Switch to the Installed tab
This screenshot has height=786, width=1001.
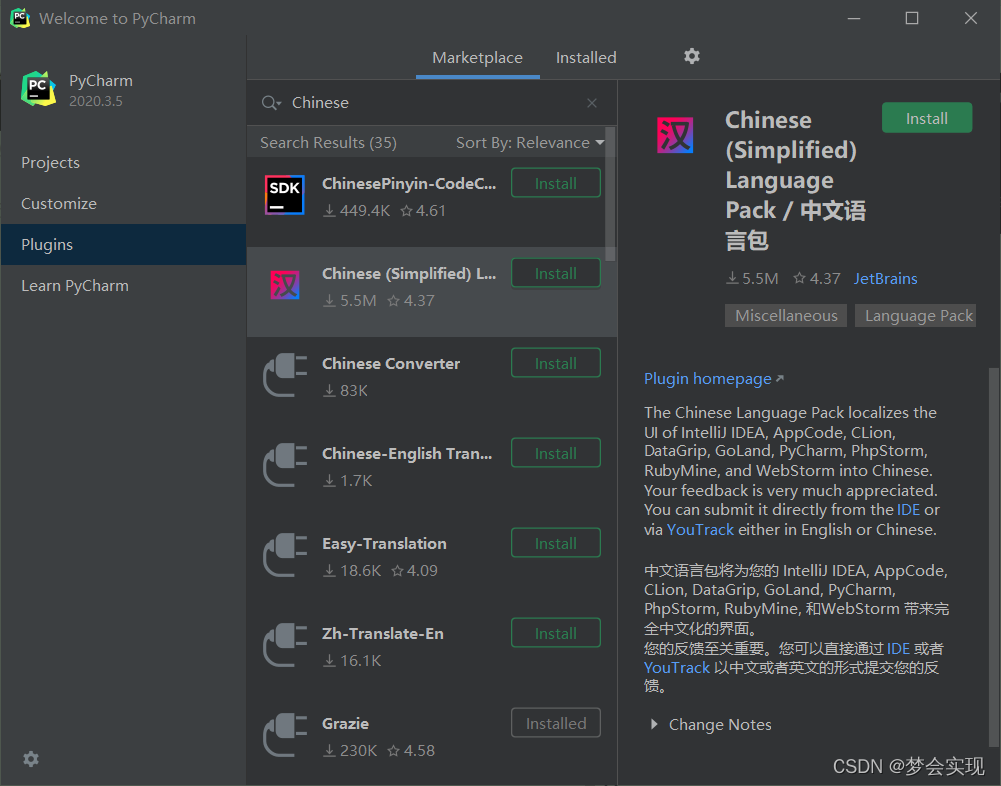coord(586,57)
